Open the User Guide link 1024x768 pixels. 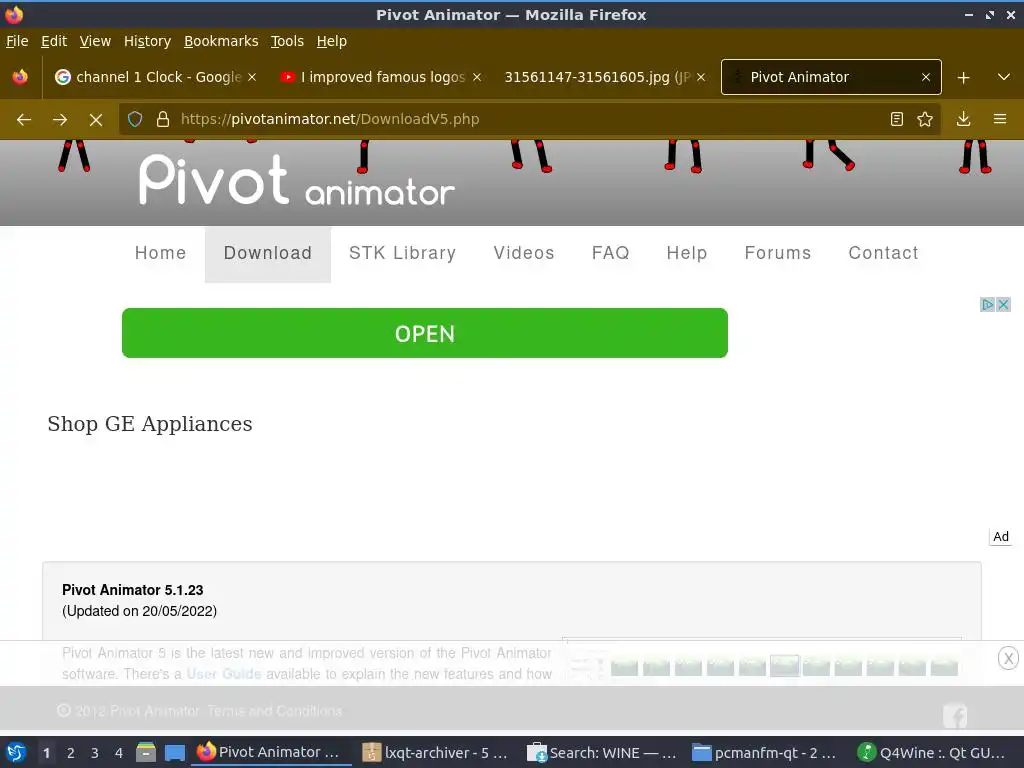click(223, 674)
